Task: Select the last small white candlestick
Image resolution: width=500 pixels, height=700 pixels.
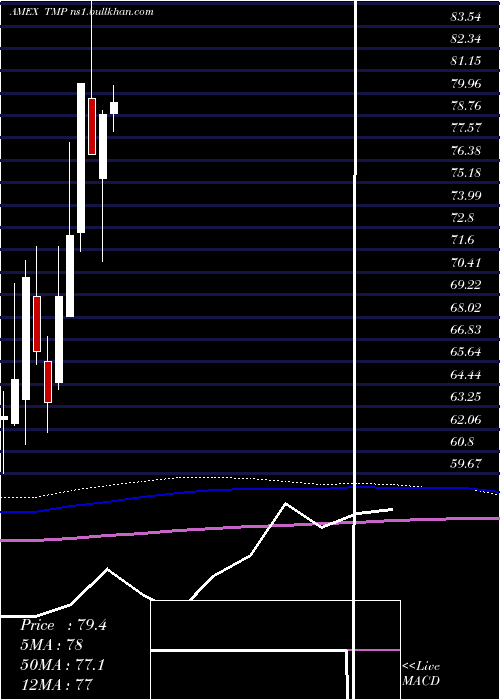Action: [114, 108]
